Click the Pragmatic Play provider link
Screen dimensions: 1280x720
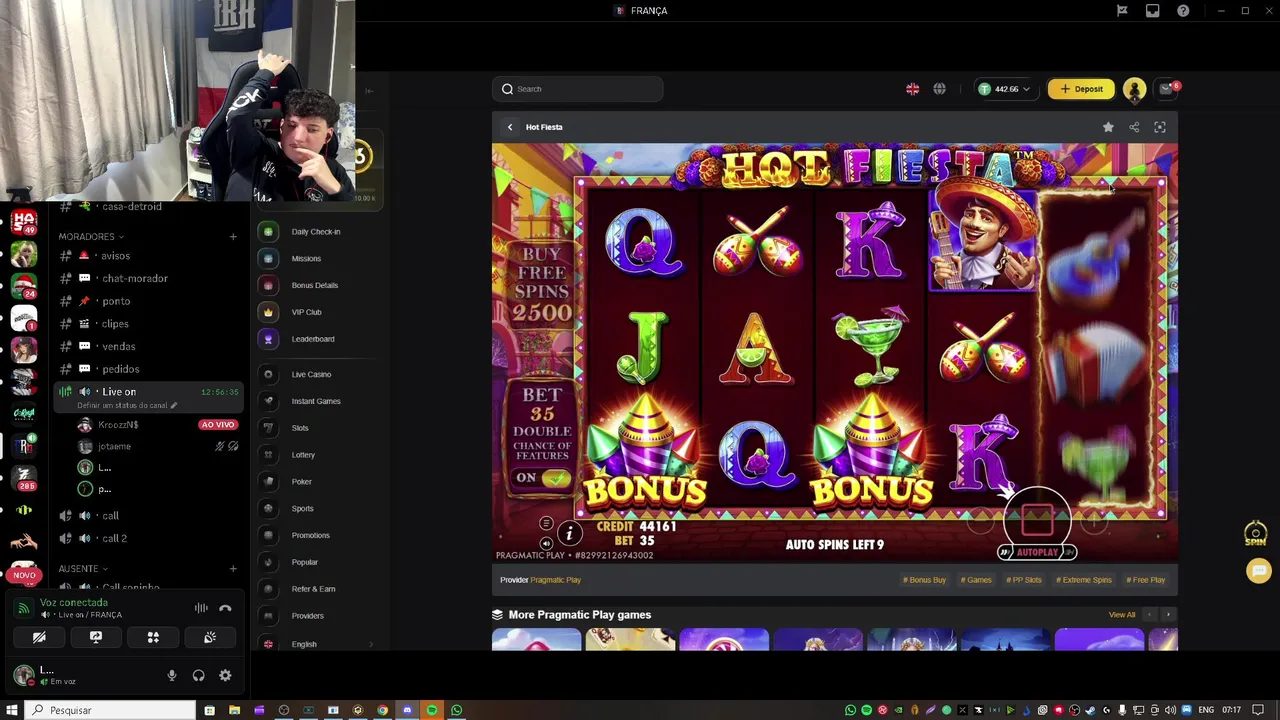pos(555,580)
